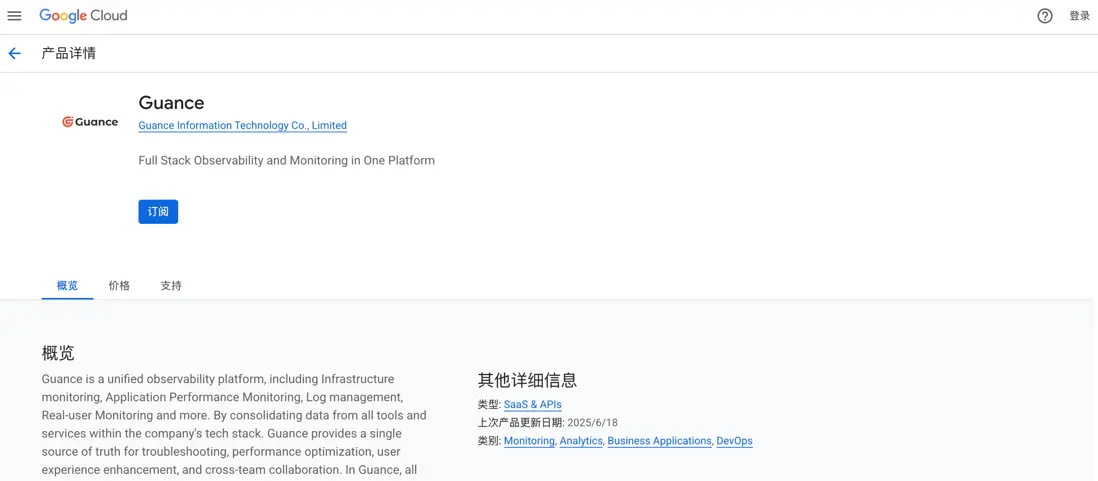
Task: Open the Business Applications category link
Action: point(659,441)
